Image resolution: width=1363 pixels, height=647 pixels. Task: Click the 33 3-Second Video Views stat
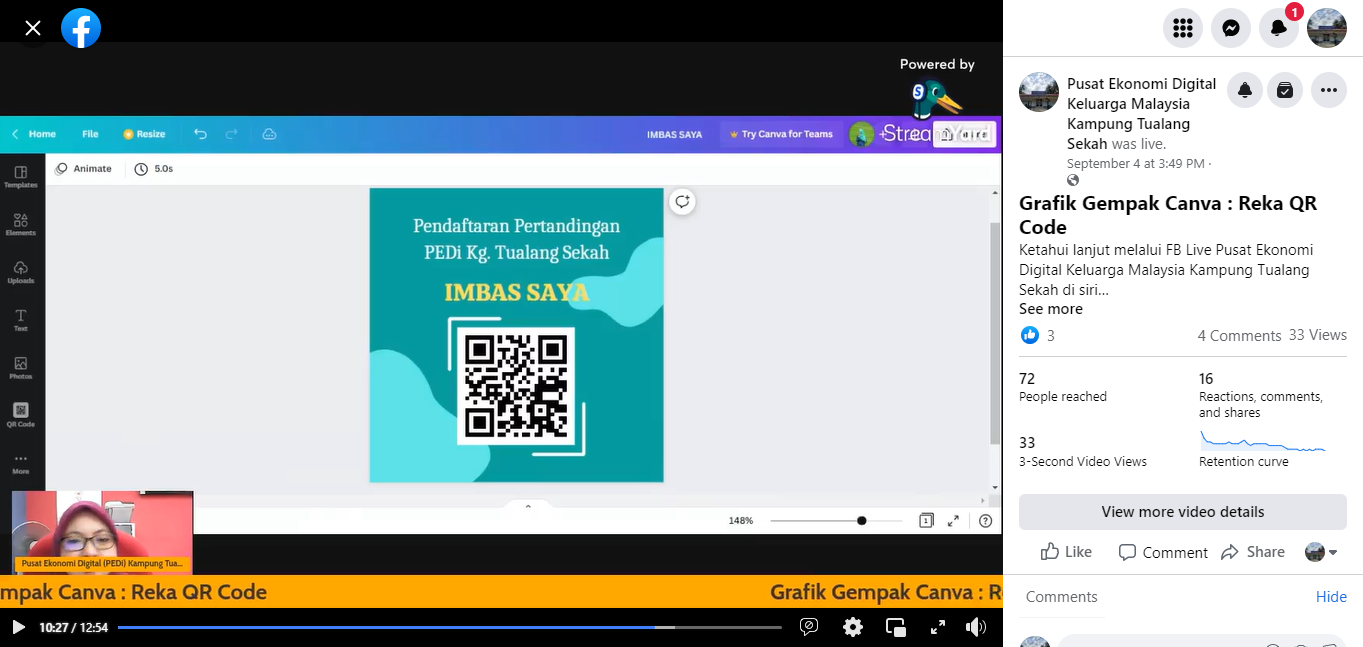tap(1083, 451)
